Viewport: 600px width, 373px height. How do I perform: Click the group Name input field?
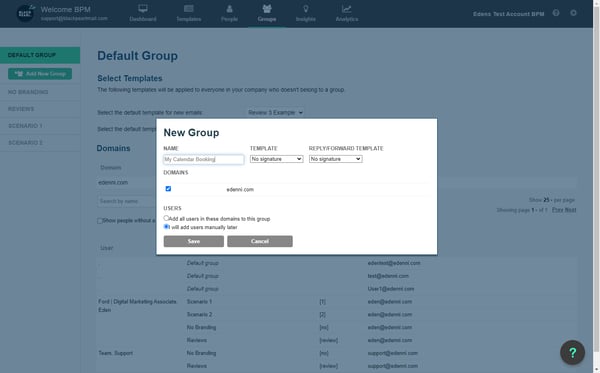pyautogui.click(x=204, y=159)
